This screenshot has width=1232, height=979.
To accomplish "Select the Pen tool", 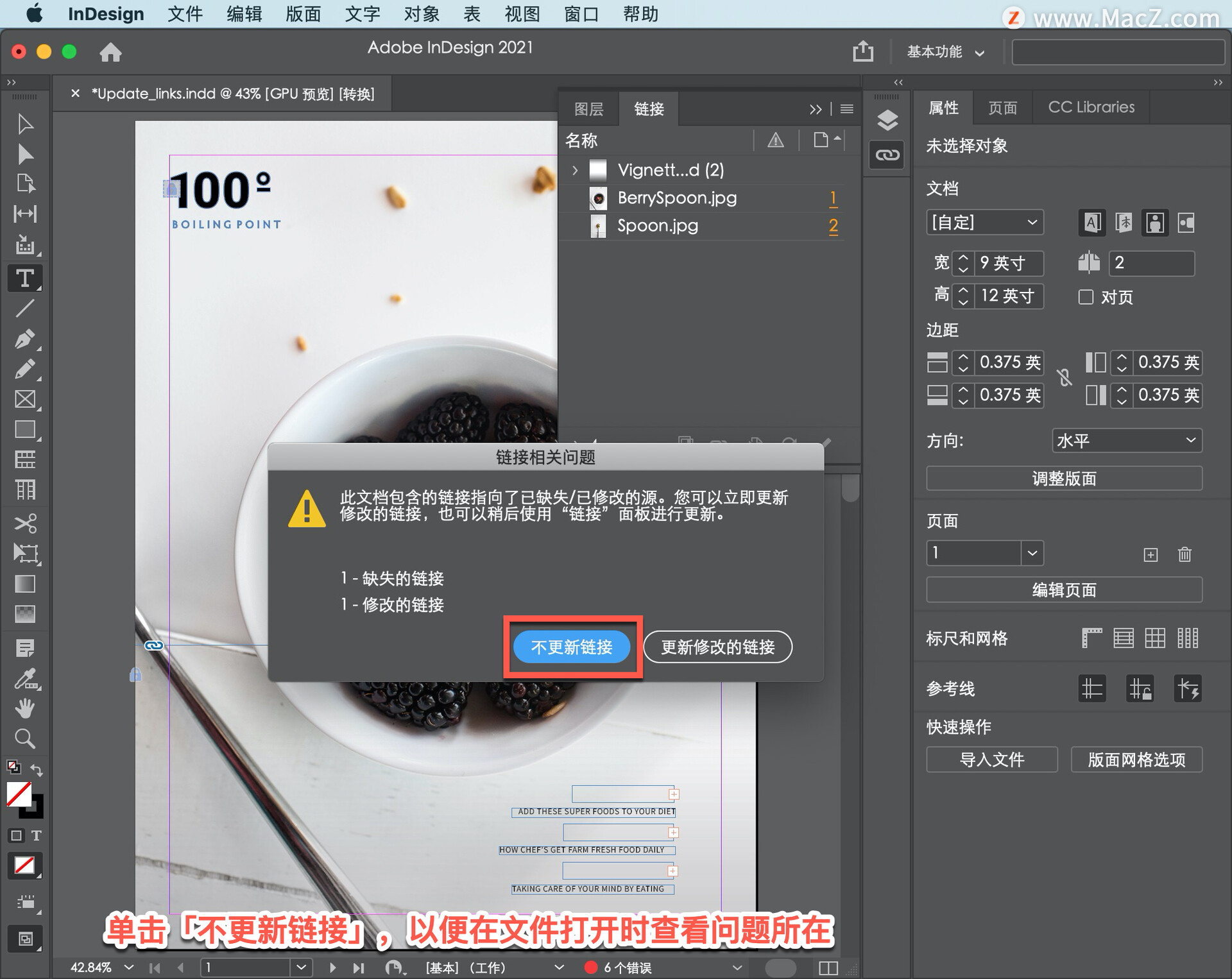I will tap(24, 338).
